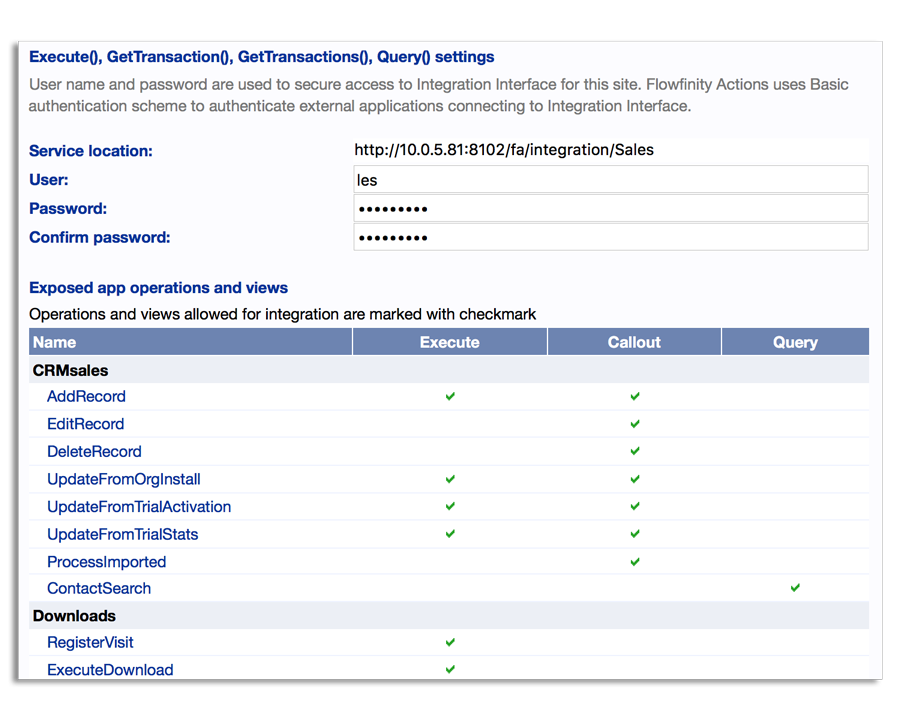
Task: Click into the User input field
Action: tap(610, 180)
